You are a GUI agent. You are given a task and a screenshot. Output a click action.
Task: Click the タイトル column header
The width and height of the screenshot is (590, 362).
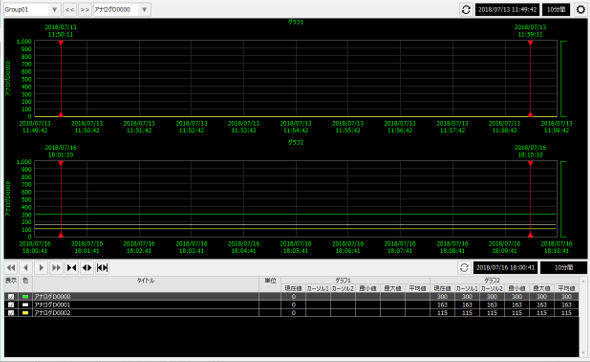coord(146,281)
